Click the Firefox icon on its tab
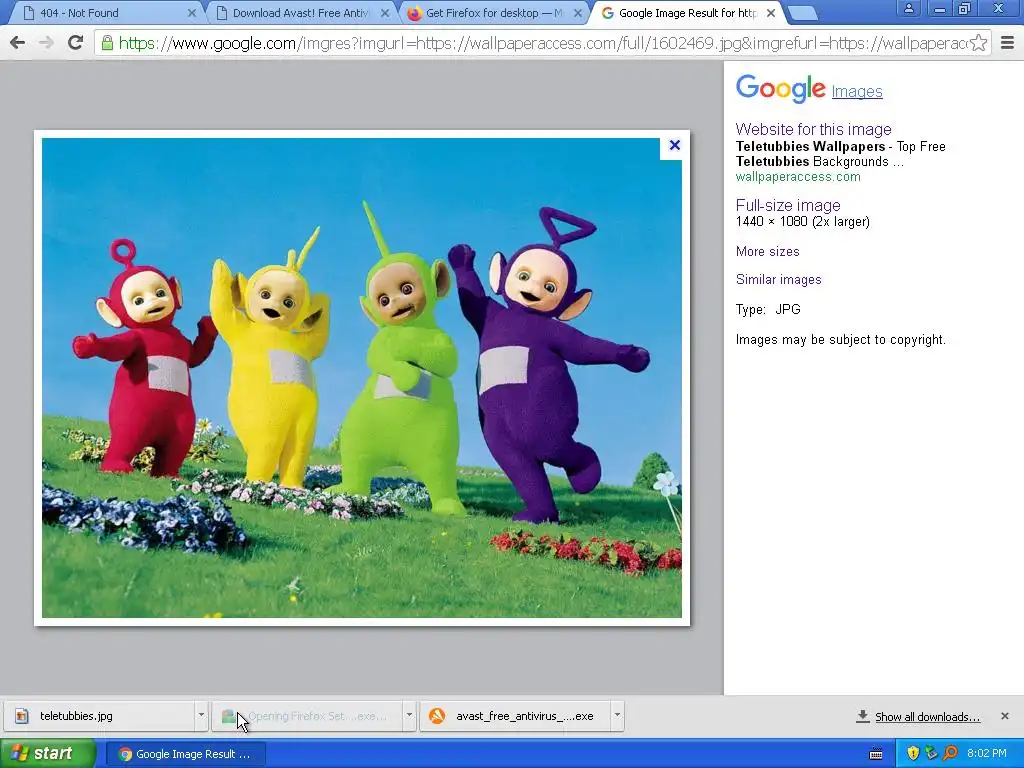This screenshot has height=768, width=1024. pos(414,13)
